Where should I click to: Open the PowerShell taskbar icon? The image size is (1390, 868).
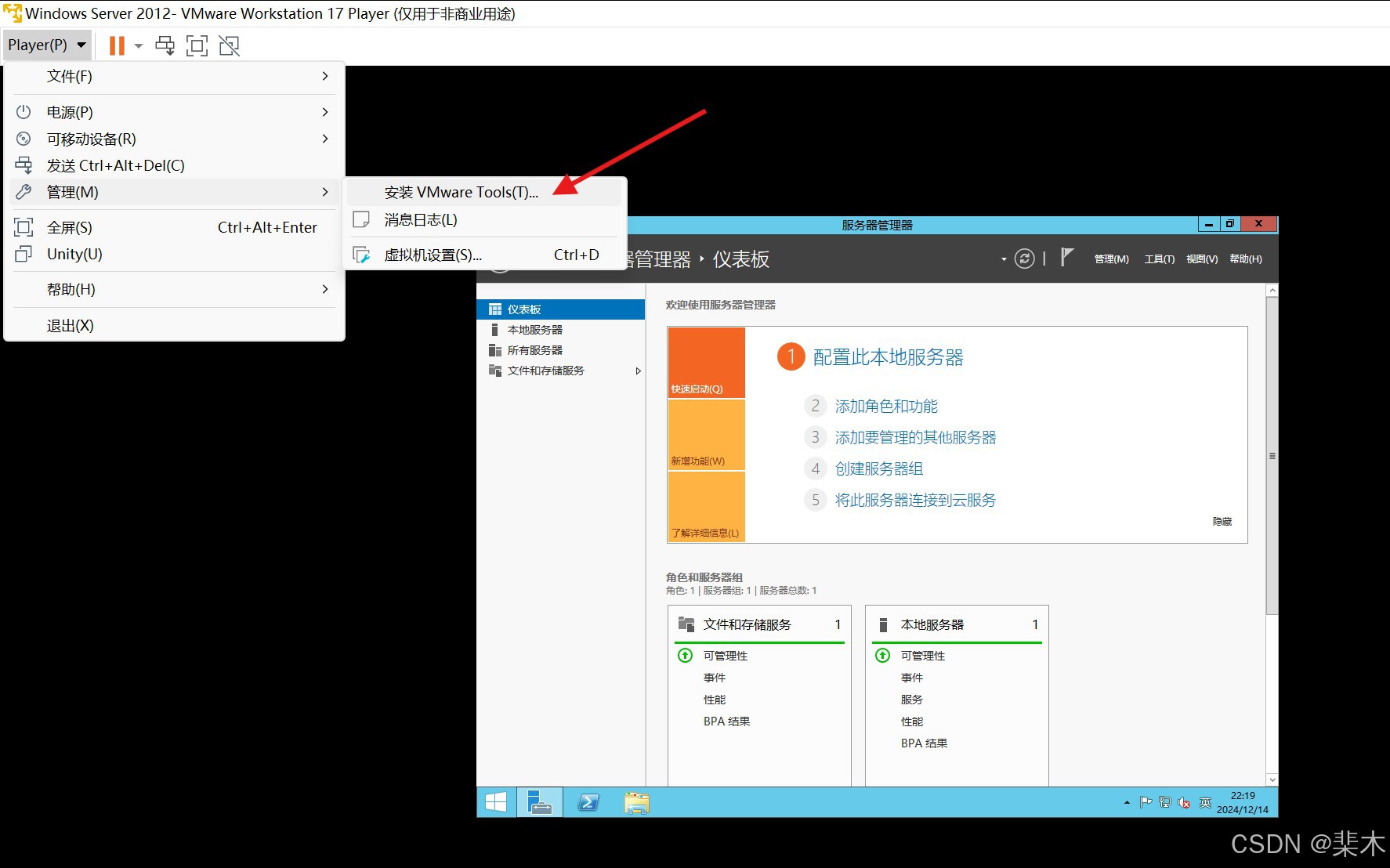(x=588, y=802)
